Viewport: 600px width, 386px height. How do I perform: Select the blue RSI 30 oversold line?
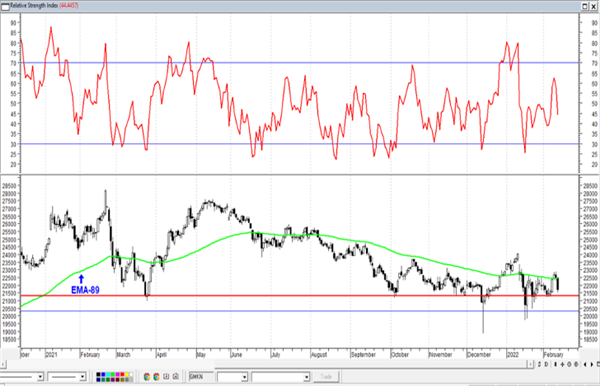tap(300, 144)
